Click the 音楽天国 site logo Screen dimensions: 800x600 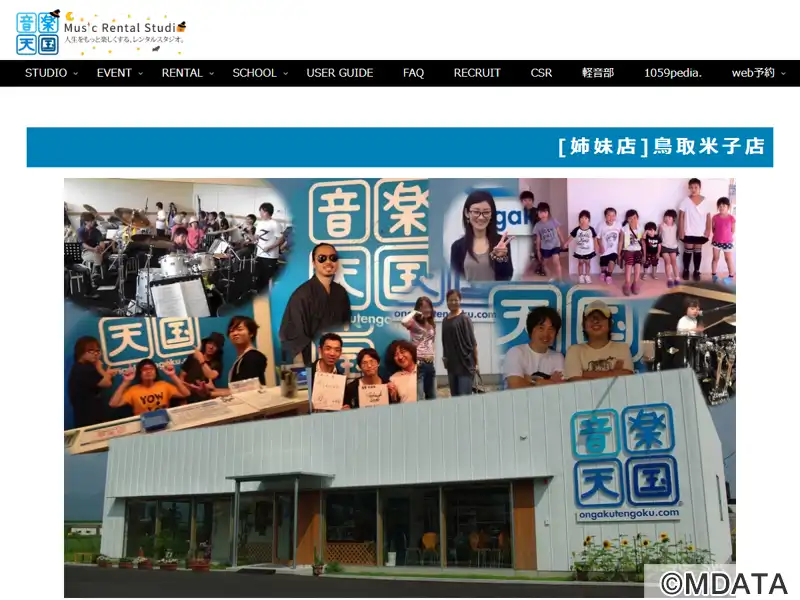[37, 34]
